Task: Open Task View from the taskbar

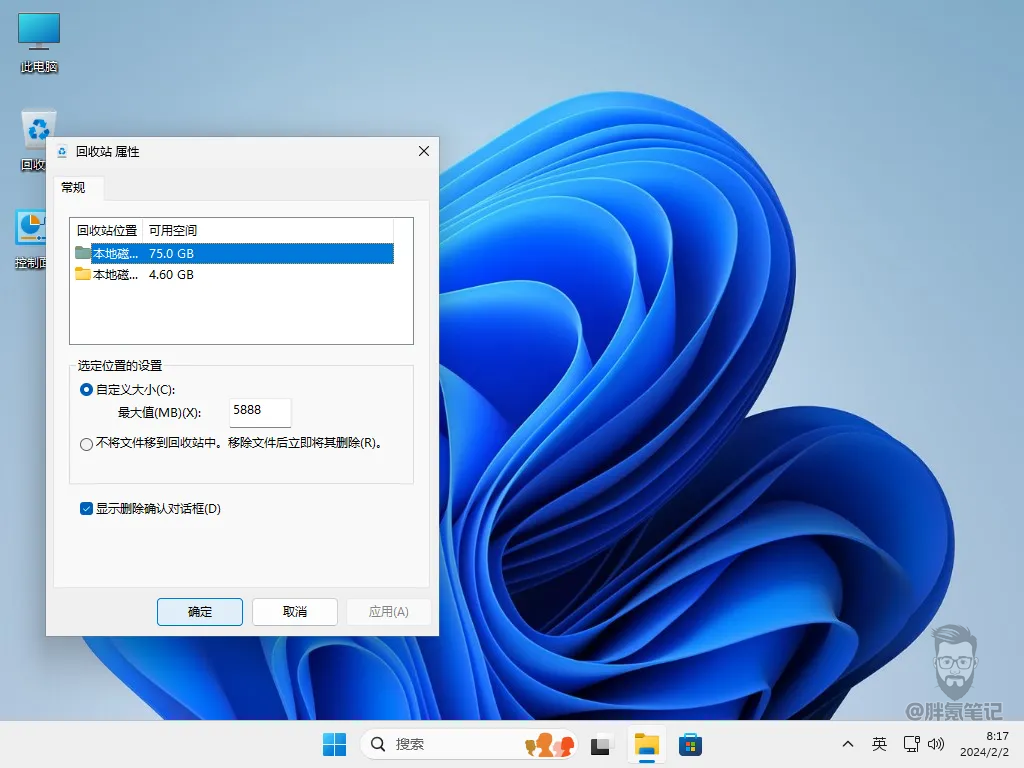Action: coord(601,744)
